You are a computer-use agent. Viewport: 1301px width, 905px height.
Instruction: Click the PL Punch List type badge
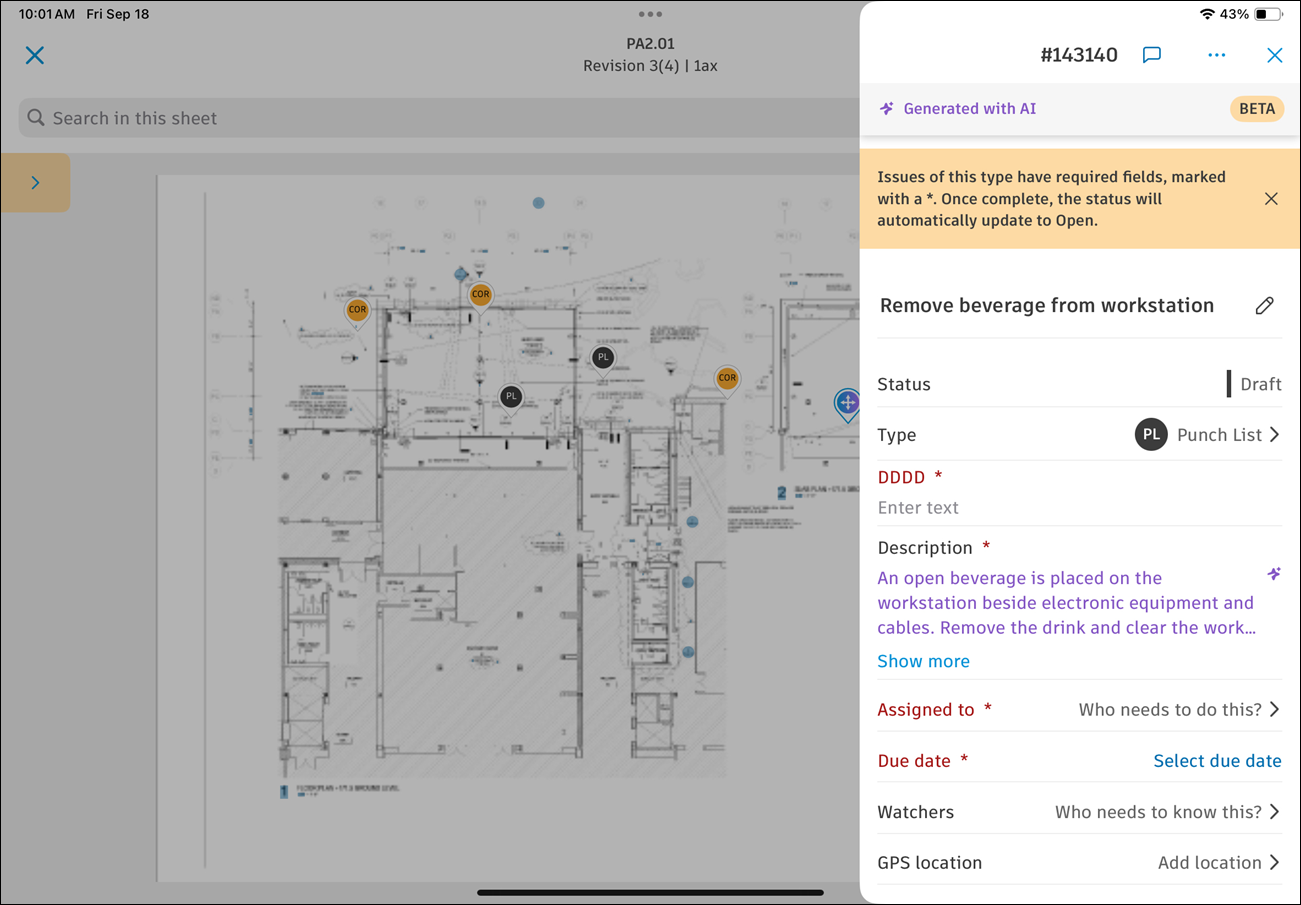[x=1151, y=435]
